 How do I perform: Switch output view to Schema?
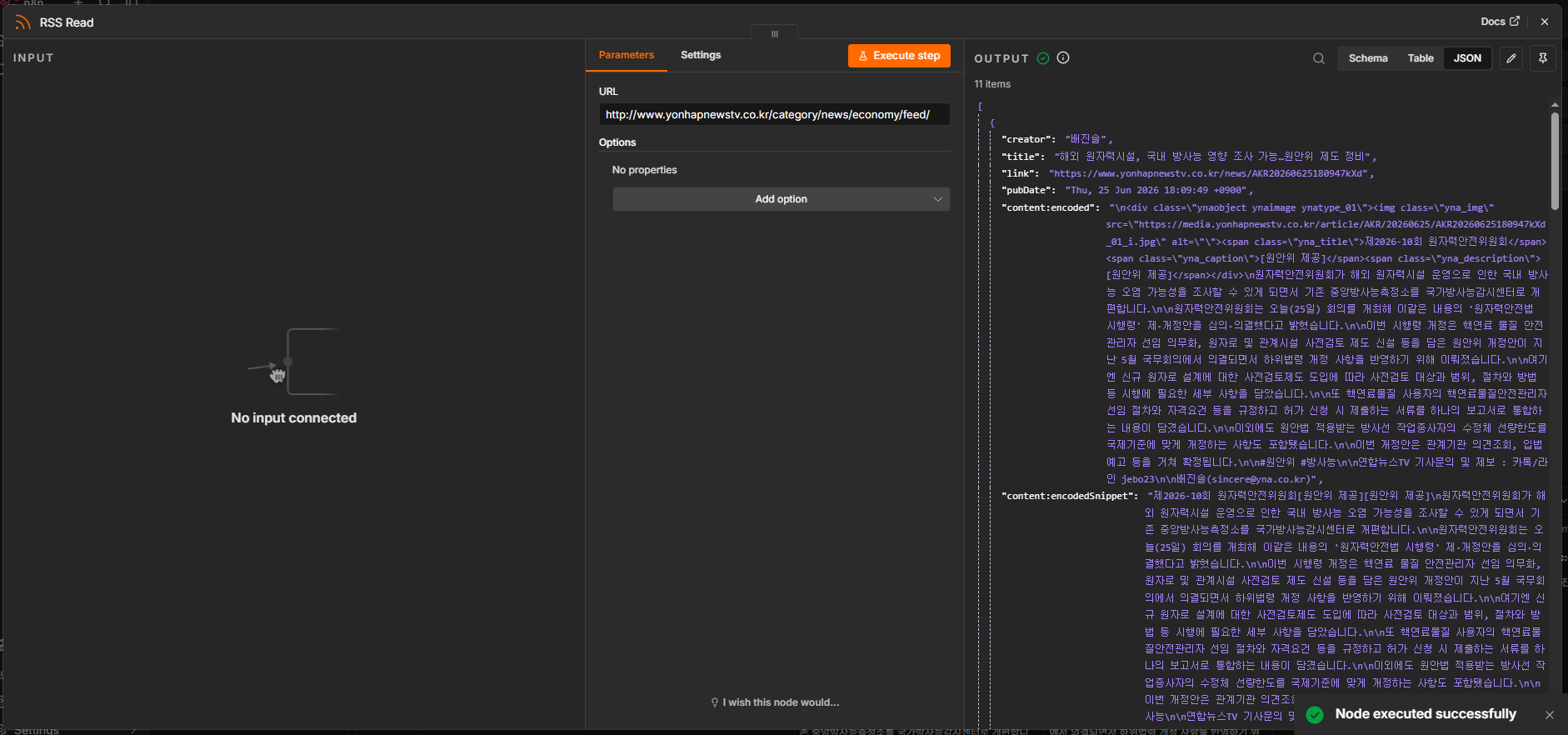(x=1368, y=58)
